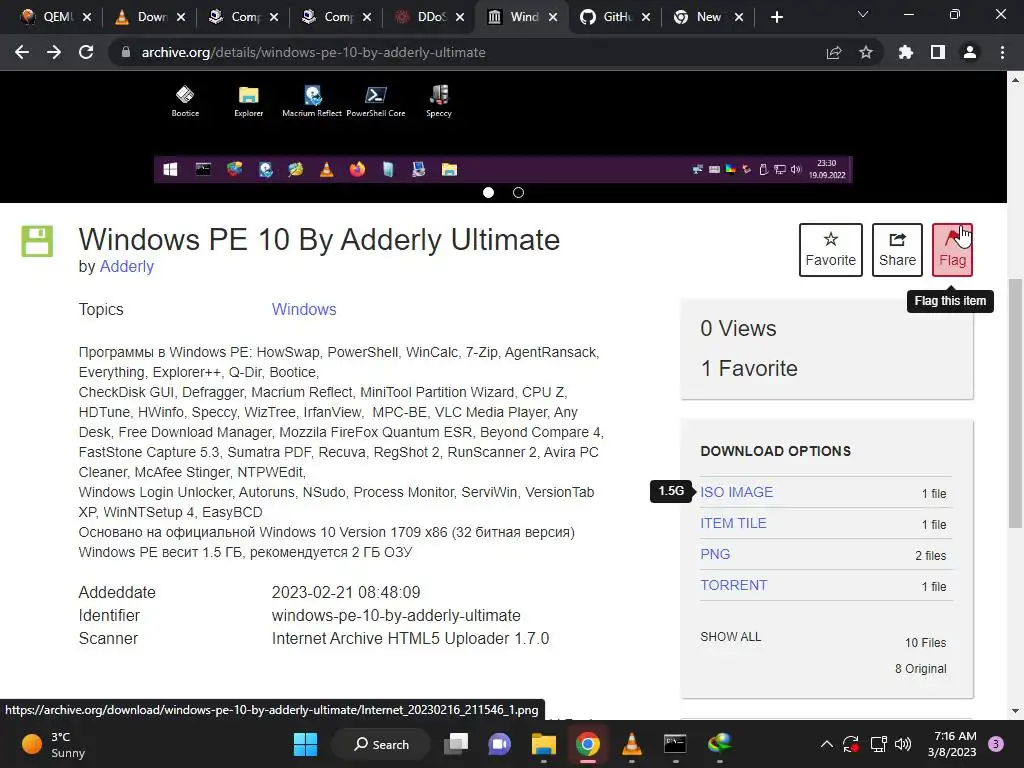
Task: Open the Adderly uploader link
Action: tap(127, 266)
